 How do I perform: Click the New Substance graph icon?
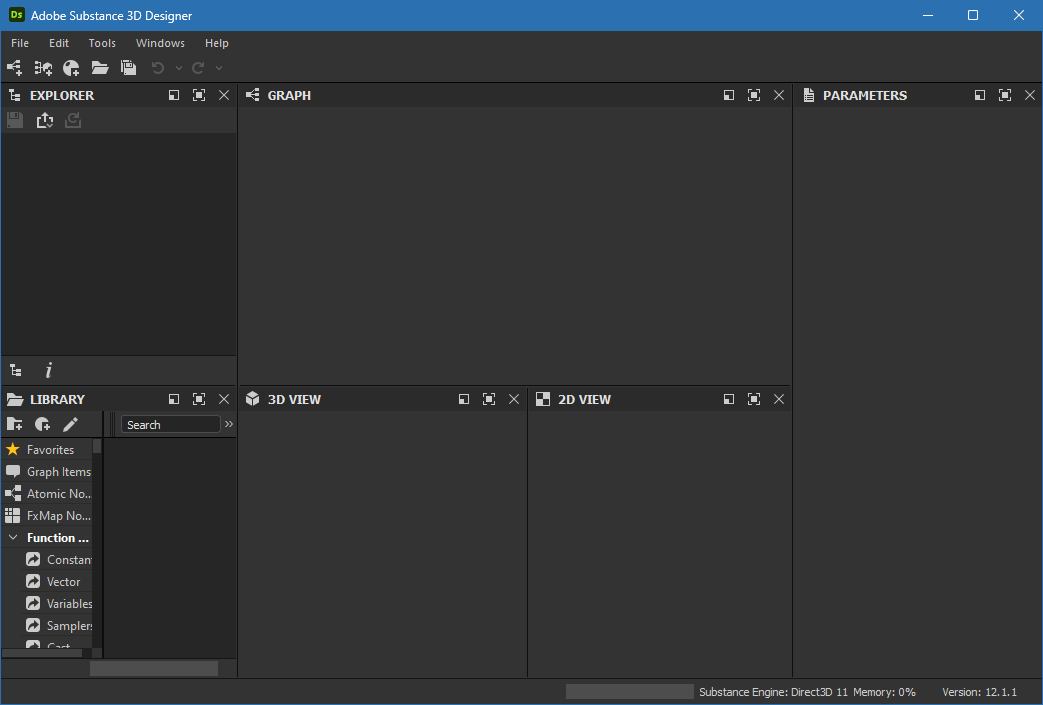[x=14, y=68]
